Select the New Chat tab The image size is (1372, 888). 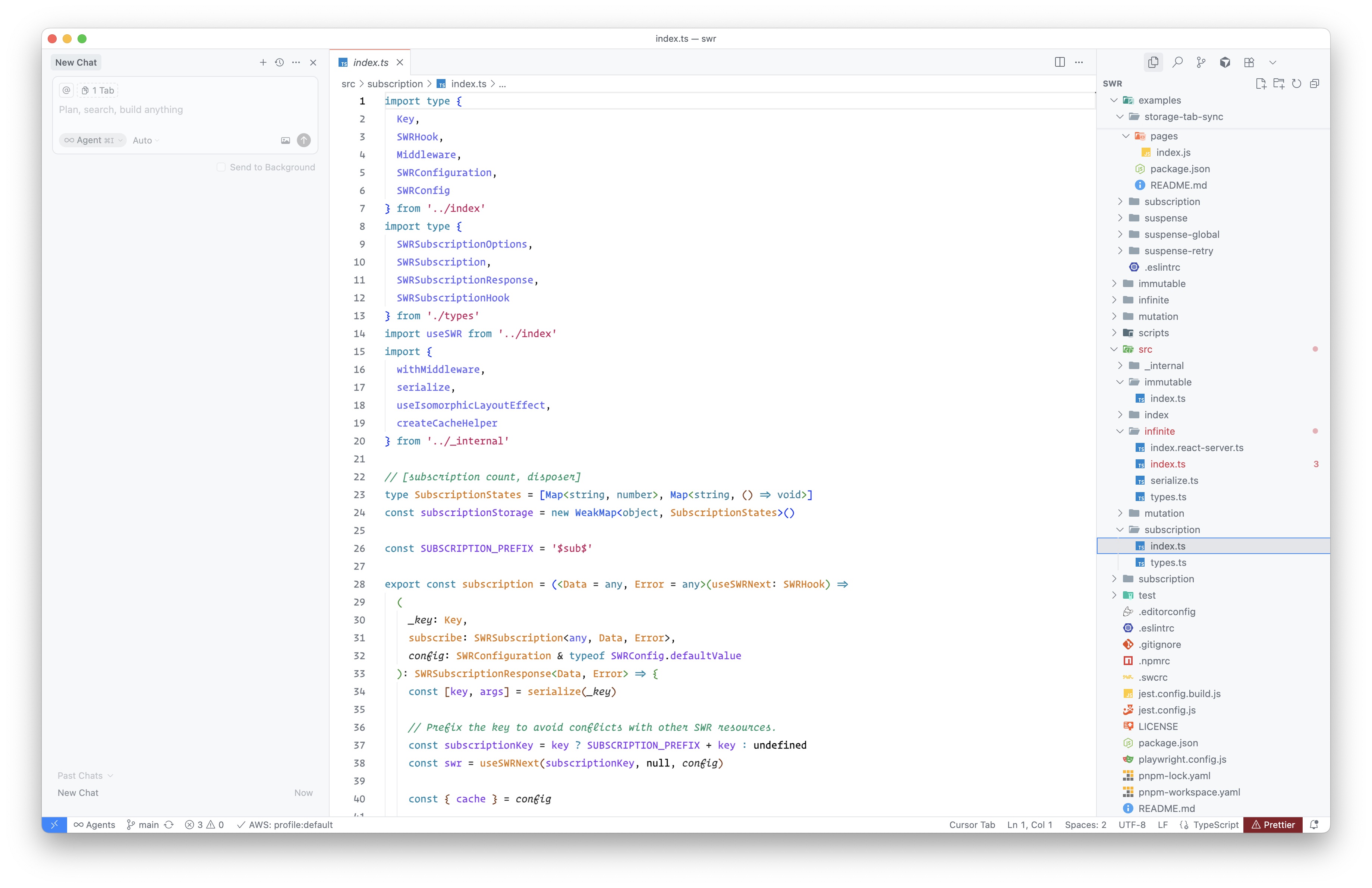coord(76,62)
